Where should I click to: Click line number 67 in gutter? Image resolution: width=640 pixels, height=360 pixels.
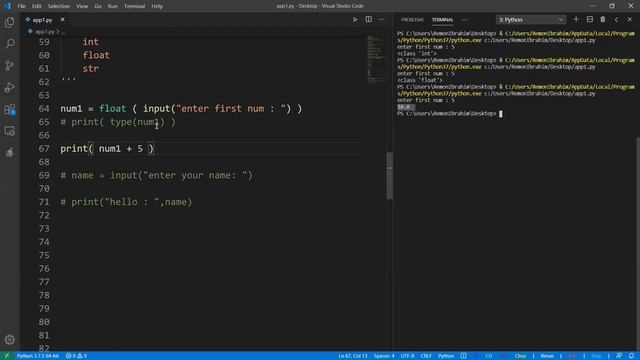(x=44, y=149)
